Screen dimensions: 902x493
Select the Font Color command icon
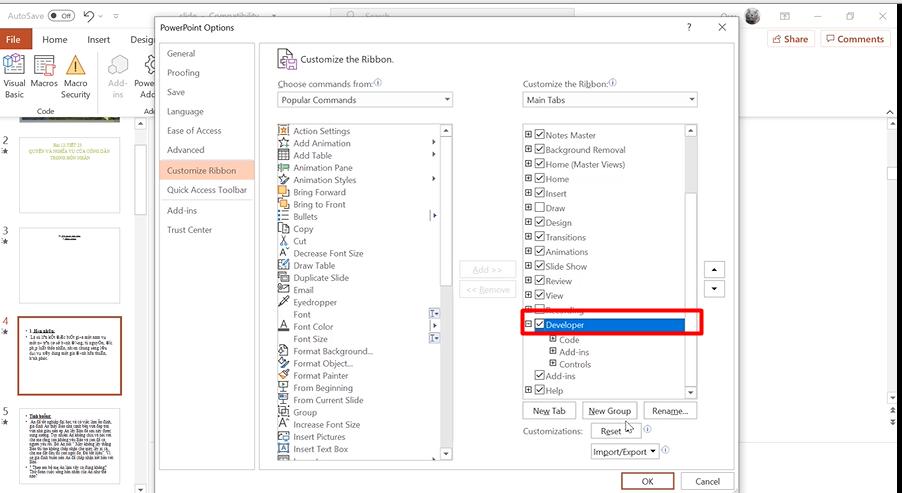283,326
